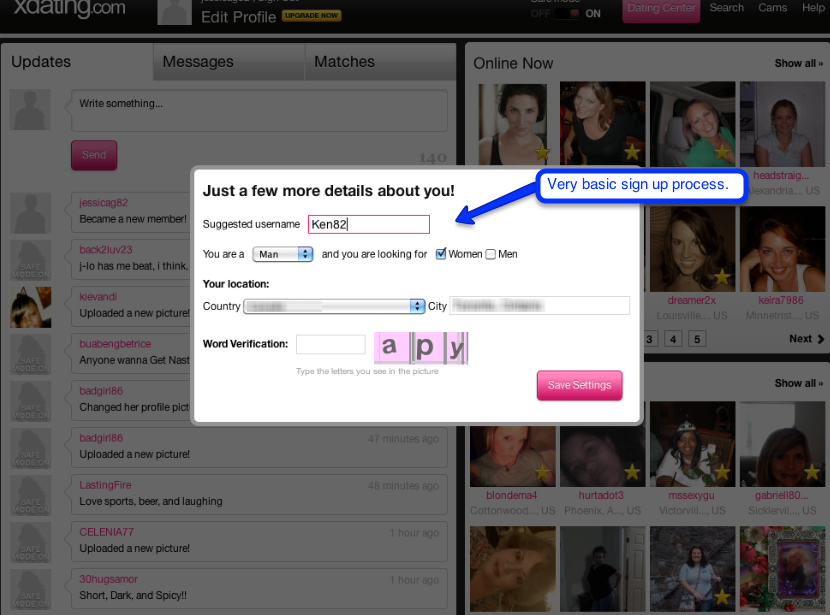The image size is (830, 615).
Task: Click the captcha image showing 'a p y'
Action: pos(421,348)
